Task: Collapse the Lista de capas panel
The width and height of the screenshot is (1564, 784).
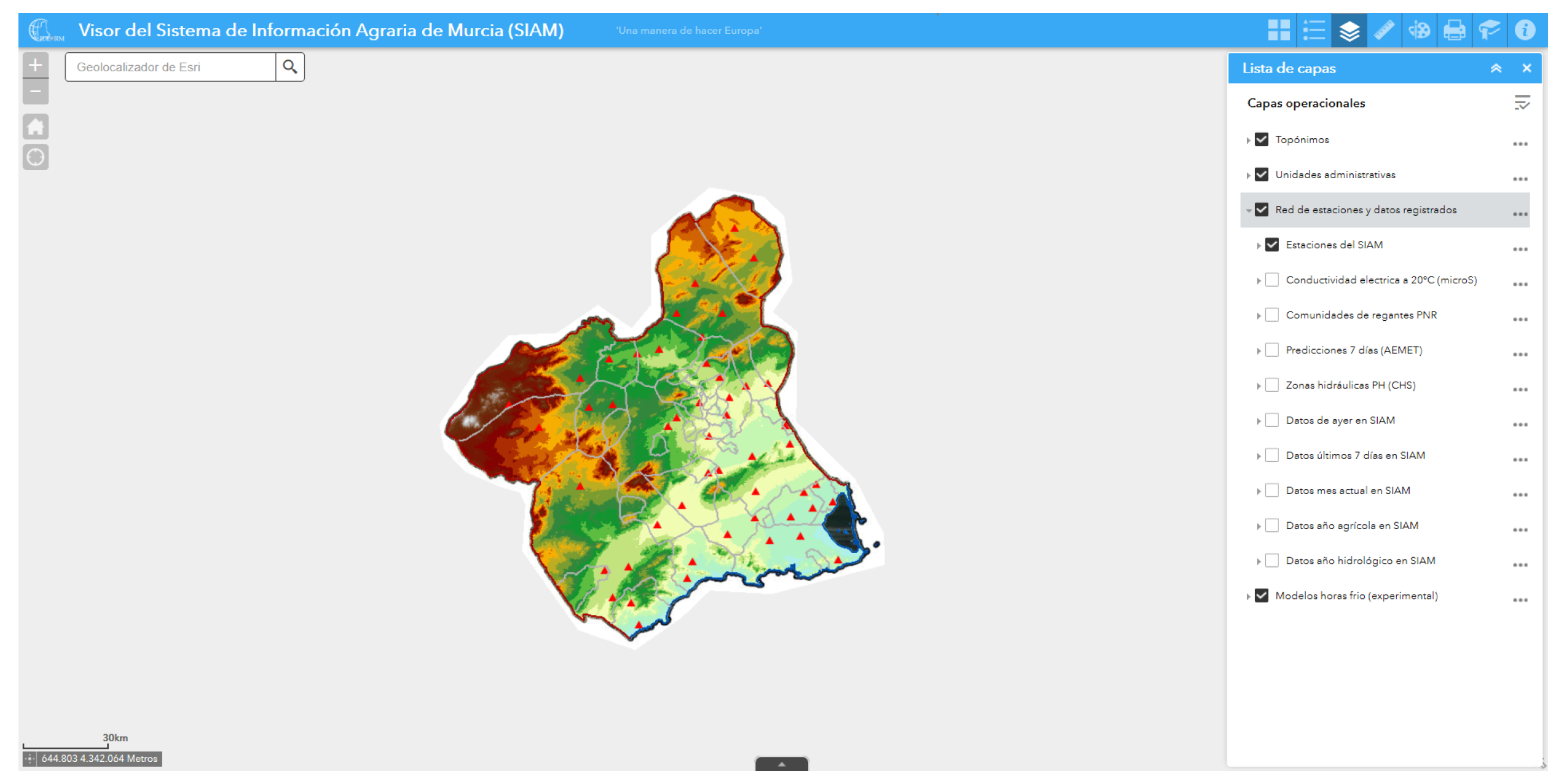Action: [x=1496, y=68]
